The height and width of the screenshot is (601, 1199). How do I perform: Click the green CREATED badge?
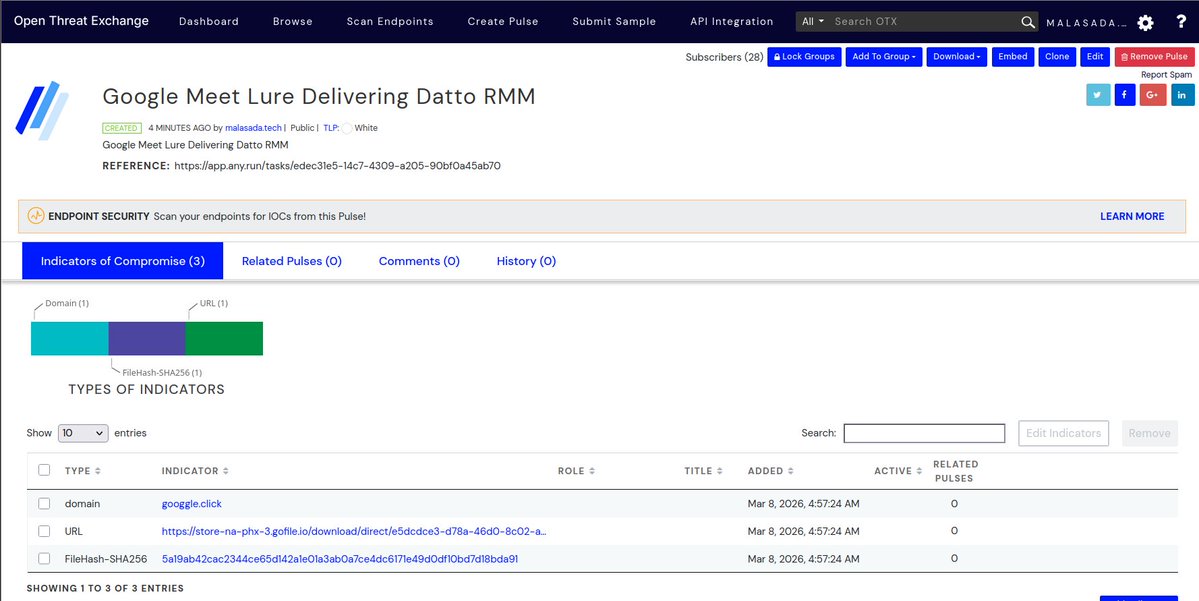122,128
